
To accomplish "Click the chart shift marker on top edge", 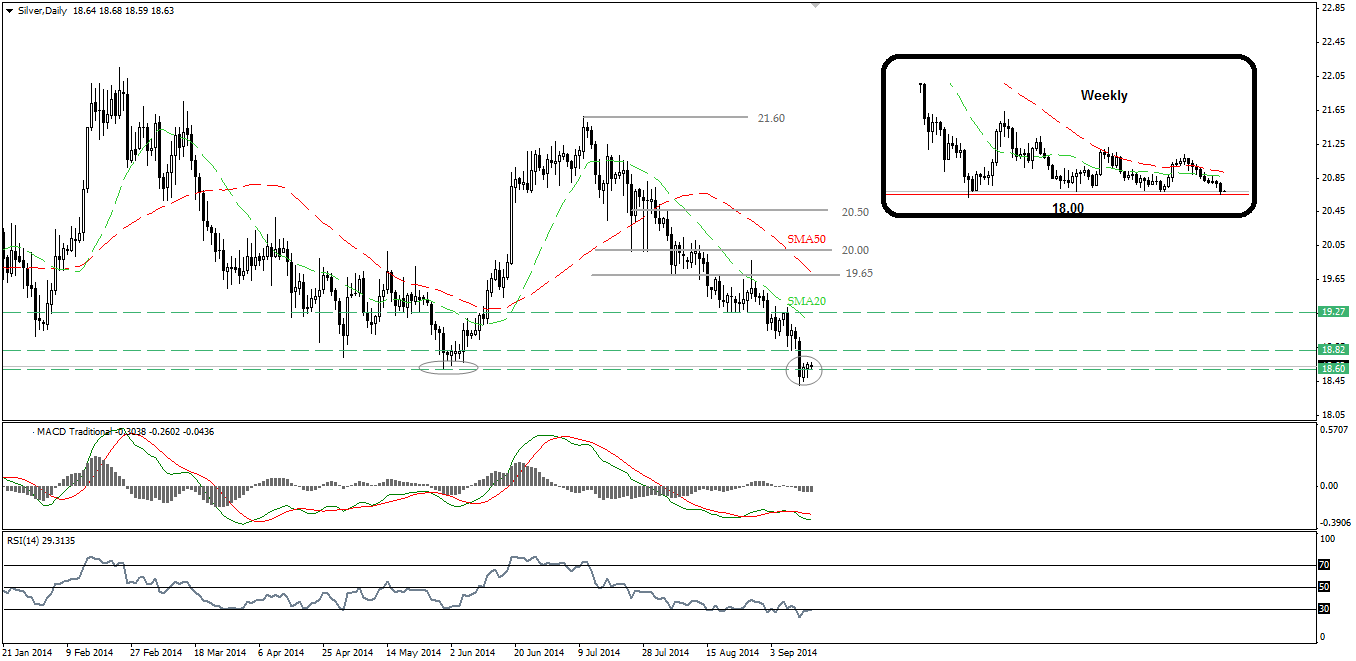I will (x=815, y=5).
